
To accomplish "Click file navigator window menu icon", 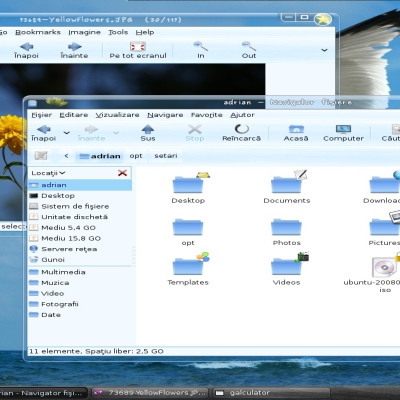I will point(32,103).
